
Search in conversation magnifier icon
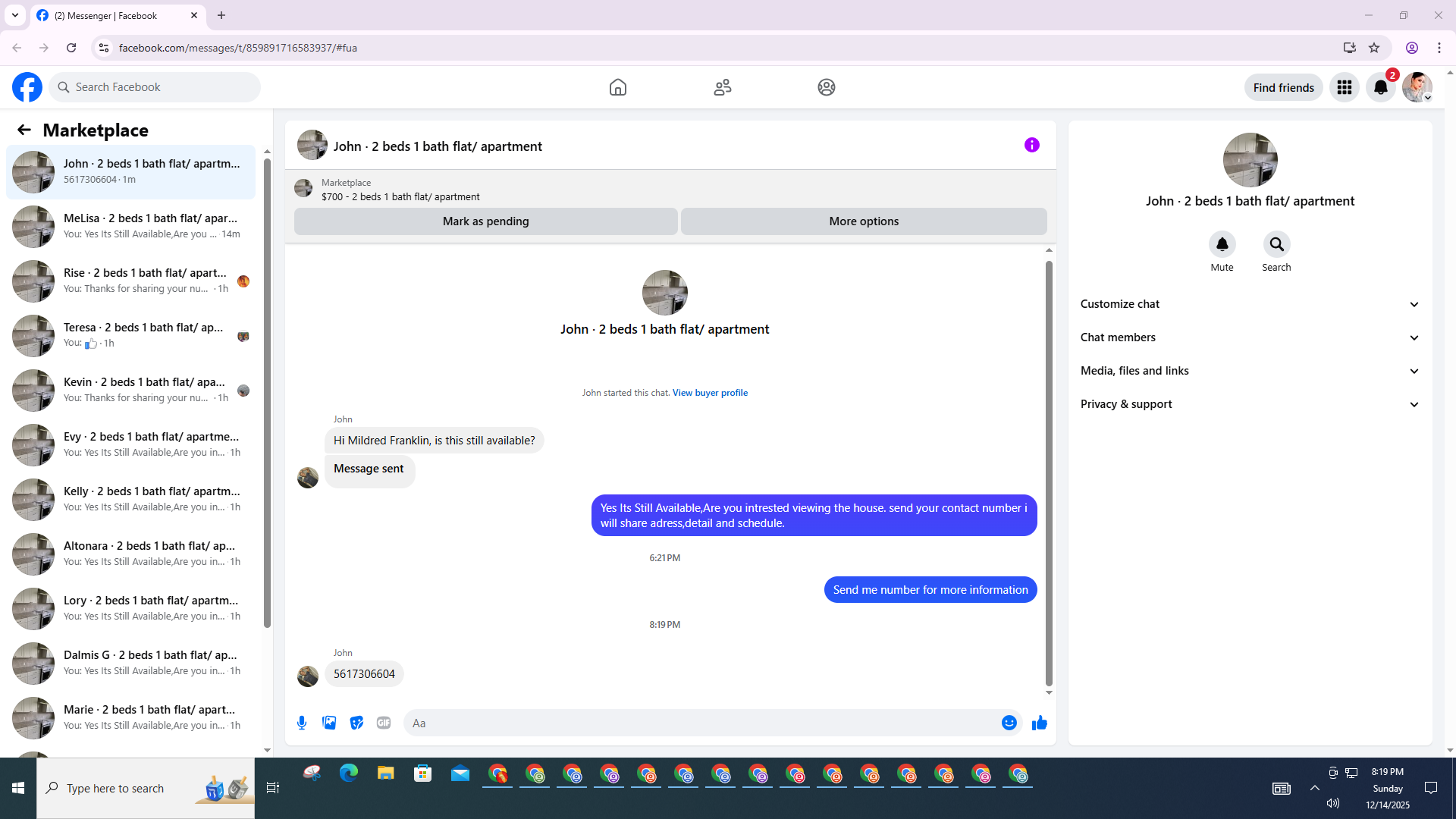pos(1276,244)
